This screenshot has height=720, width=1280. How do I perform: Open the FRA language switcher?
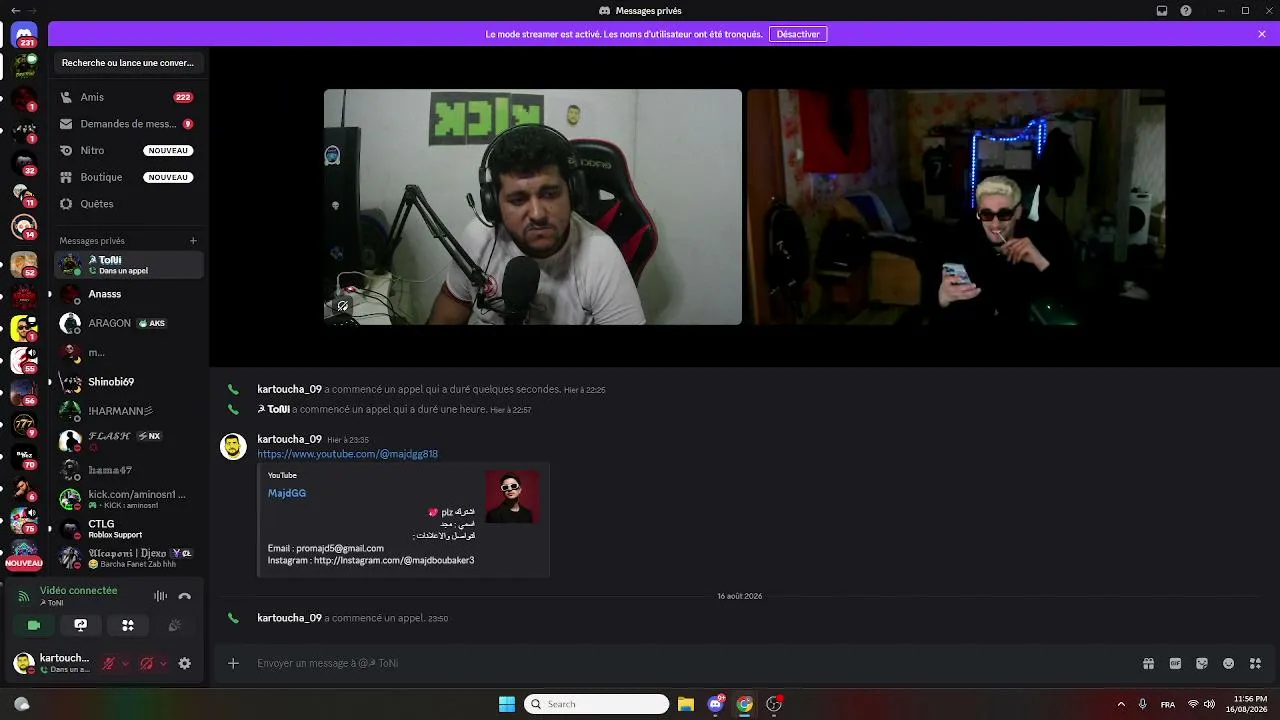[x=1168, y=704]
